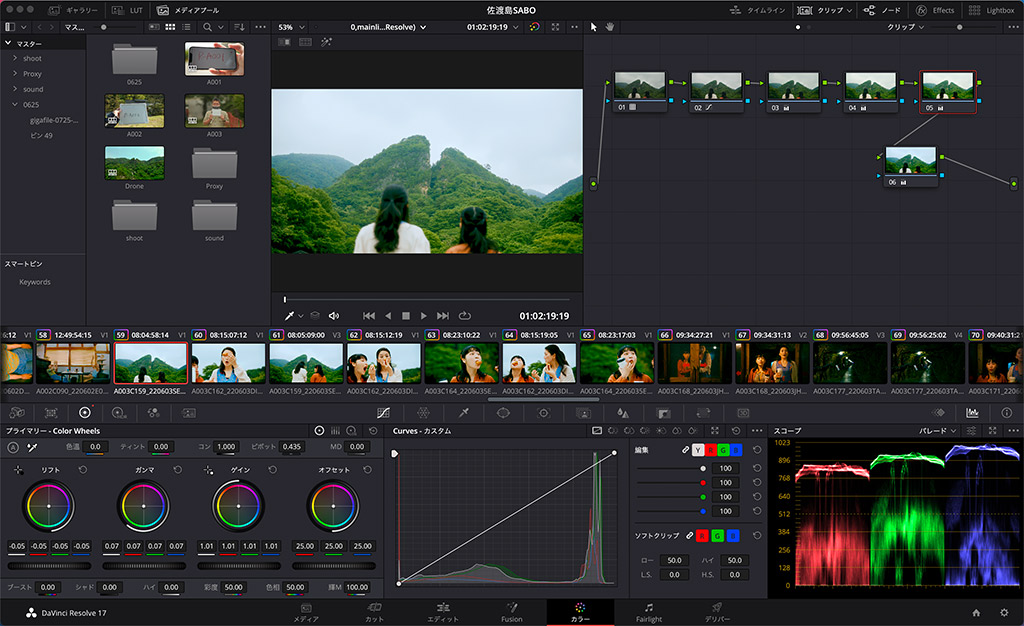Image resolution: width=1024 pixels, height=626 pixels.
Task: Show the Scopes palette icon
Action: [972, 413]
